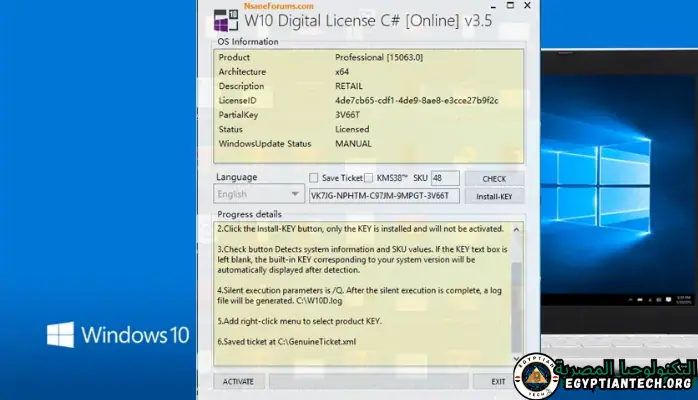698x400 pixels.
Task: Tick the KMS38 checkbox
Action: coord(368,178)
